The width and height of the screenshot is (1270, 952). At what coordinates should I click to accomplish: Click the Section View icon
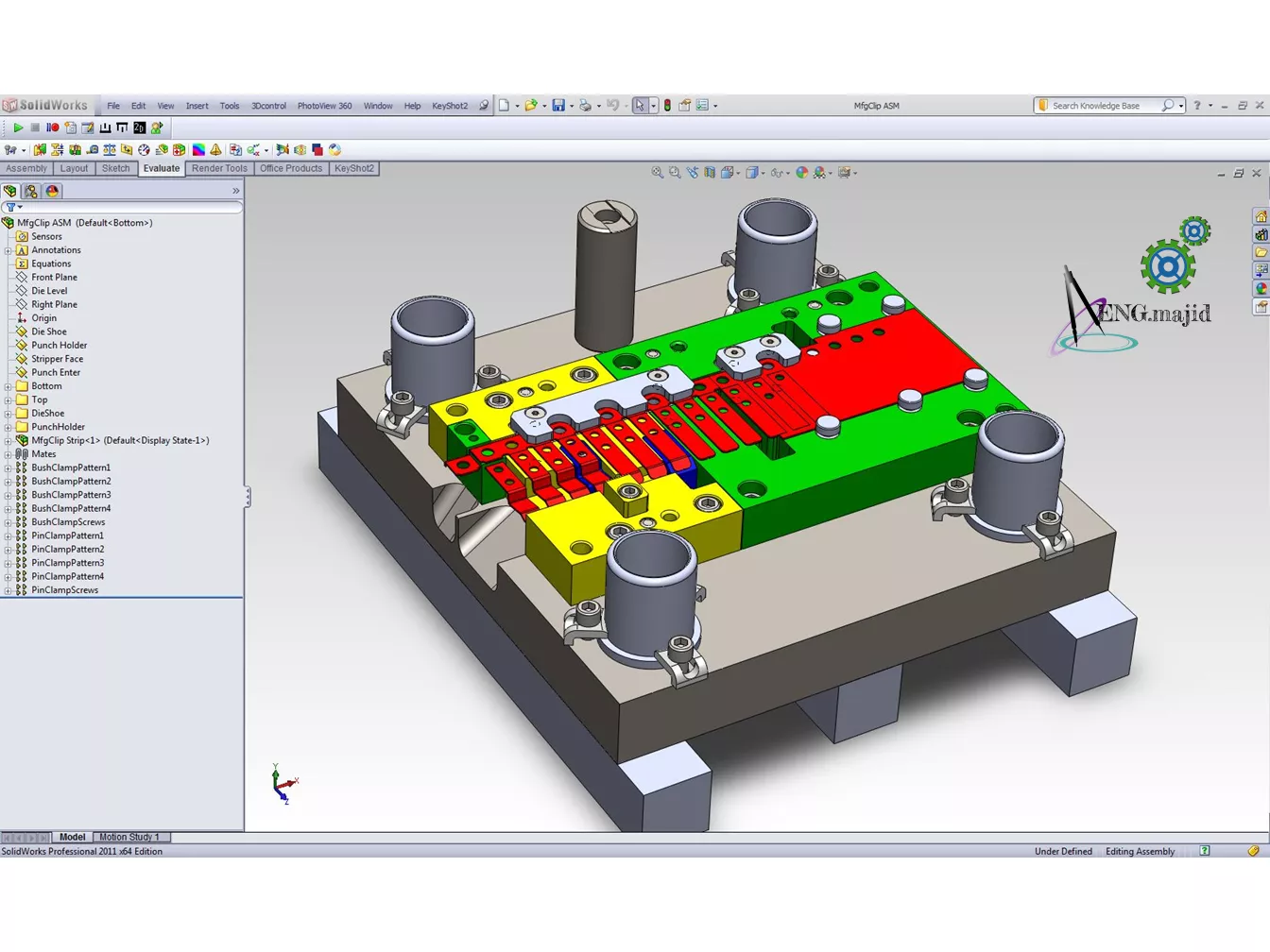[x=710, y=173]
